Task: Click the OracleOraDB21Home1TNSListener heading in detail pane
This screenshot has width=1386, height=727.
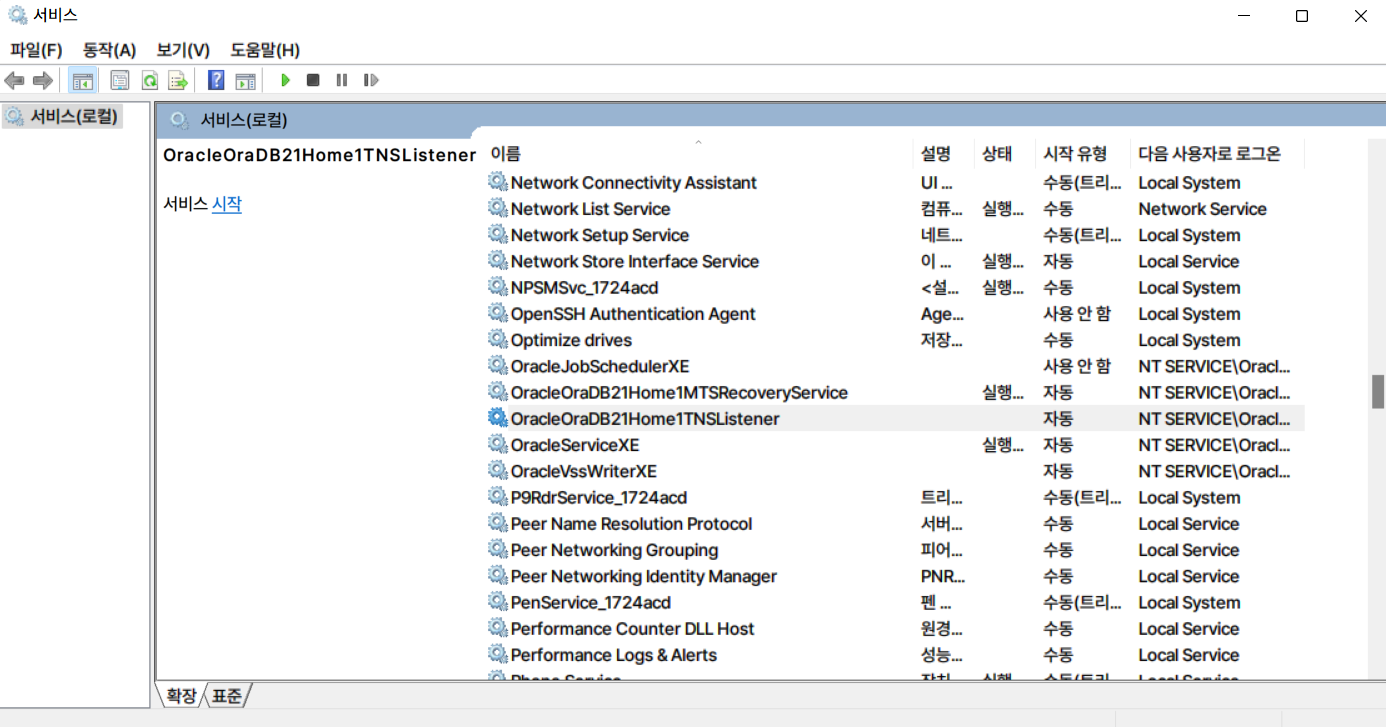Action: click(x=320, y=155)
